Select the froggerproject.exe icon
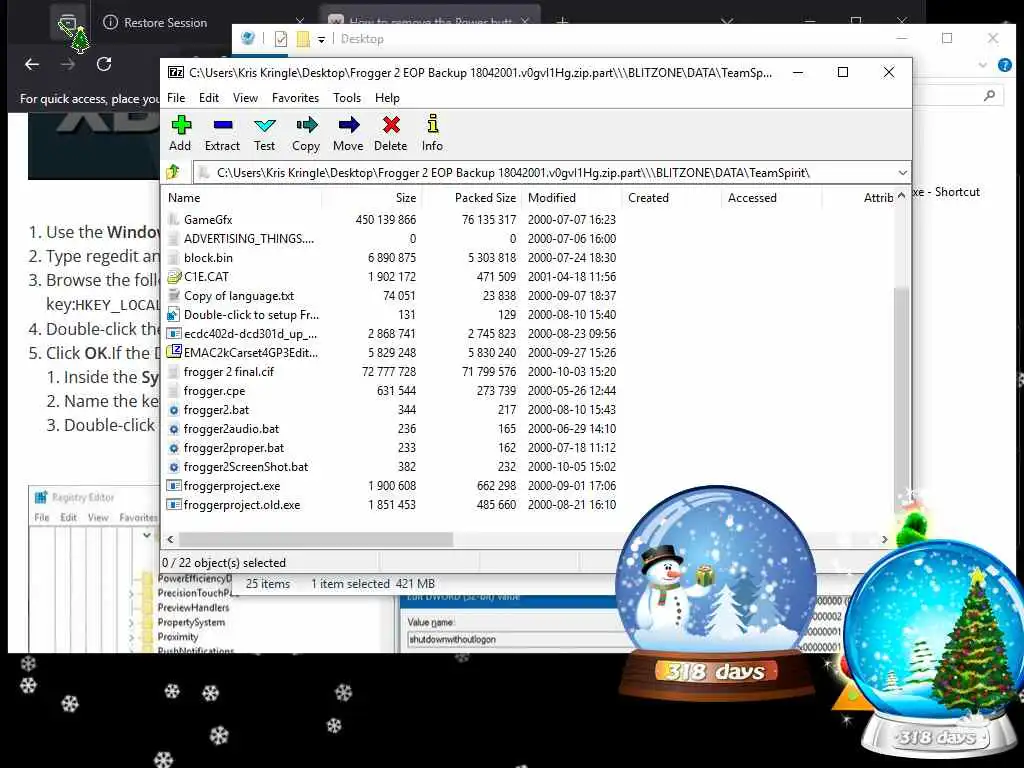1024x768 pixels. [x=174, y=486]
